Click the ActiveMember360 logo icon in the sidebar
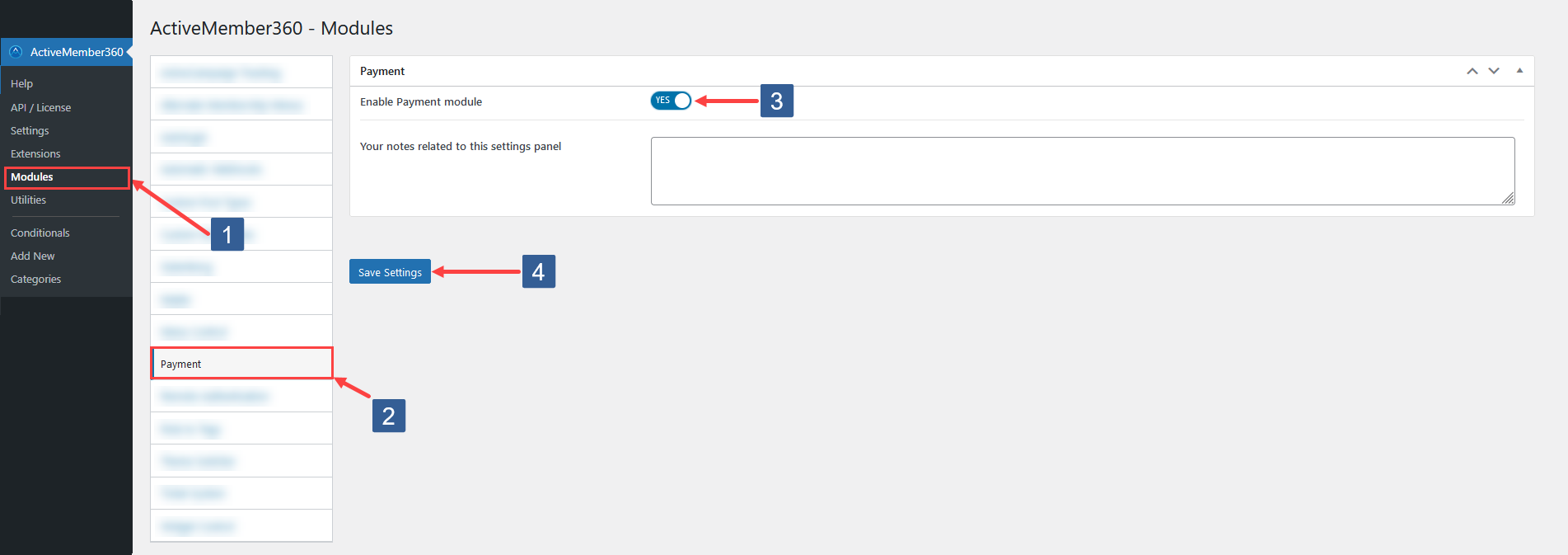This screenshot has height=555, width=1568. 15,51
